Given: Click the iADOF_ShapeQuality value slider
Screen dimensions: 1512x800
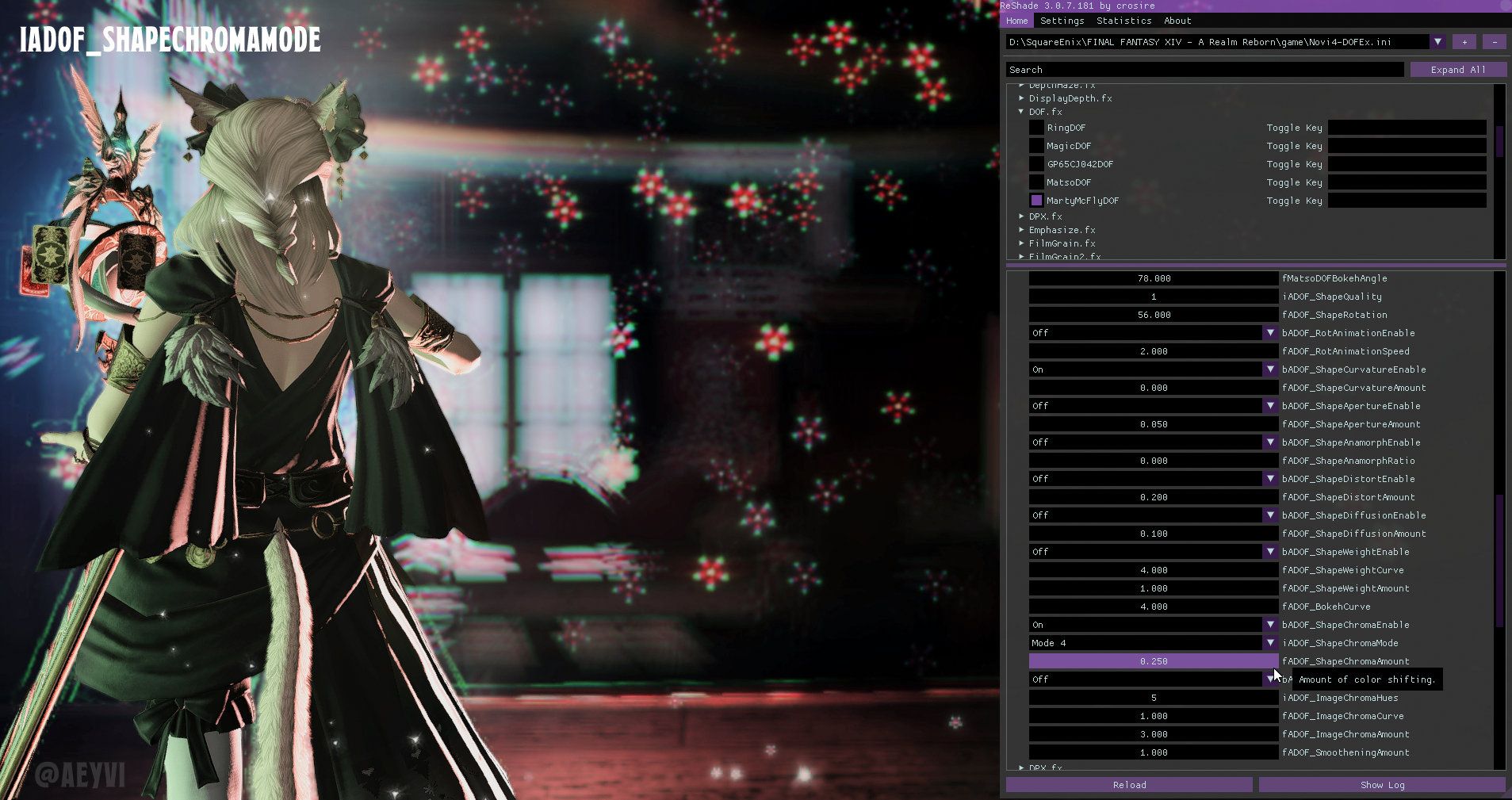Looking at the screenshot, I should point(1154,297).
